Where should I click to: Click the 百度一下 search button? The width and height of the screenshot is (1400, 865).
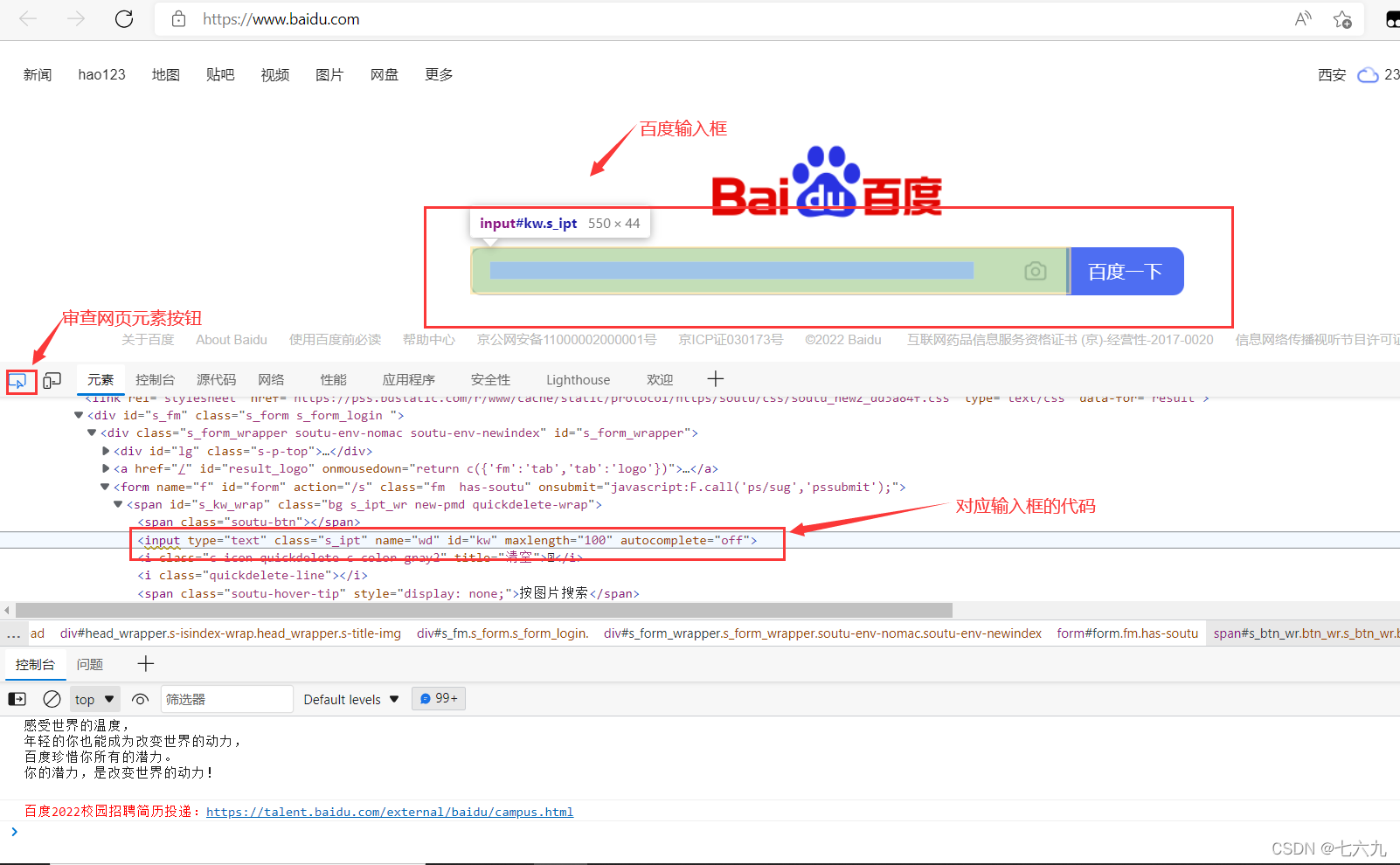pos(1126,271)
